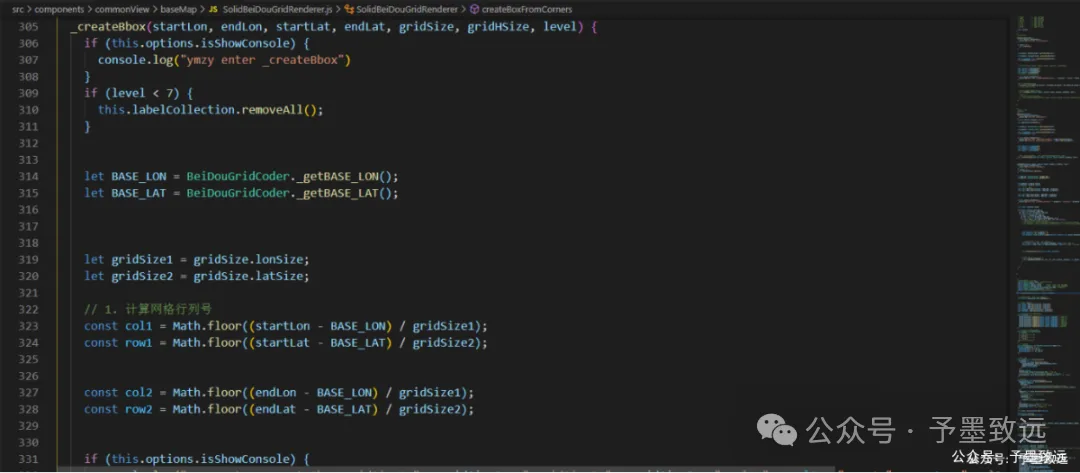Click col2 constant on line 327
The height and width of the screenshot is (473, 1080).
point(138,392)
